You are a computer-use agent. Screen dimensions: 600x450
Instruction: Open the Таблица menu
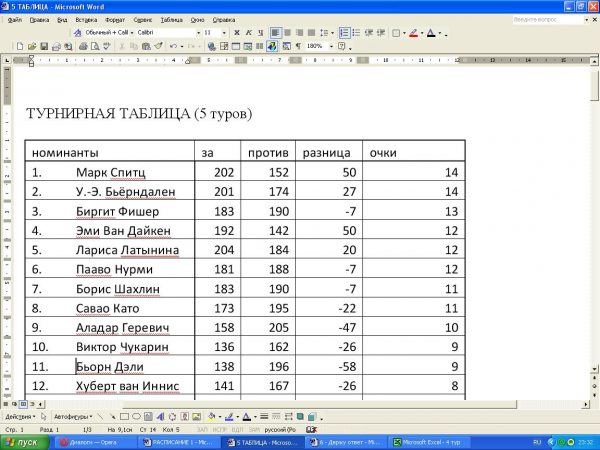(x=169, y=19)
